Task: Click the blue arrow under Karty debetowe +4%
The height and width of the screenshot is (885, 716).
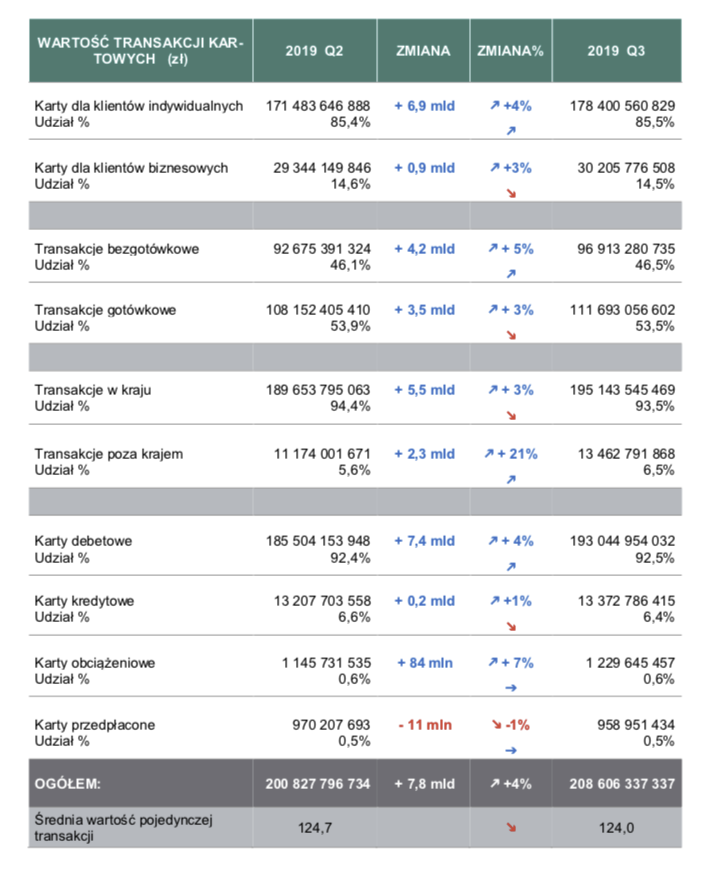Action: tap(511, 566)
